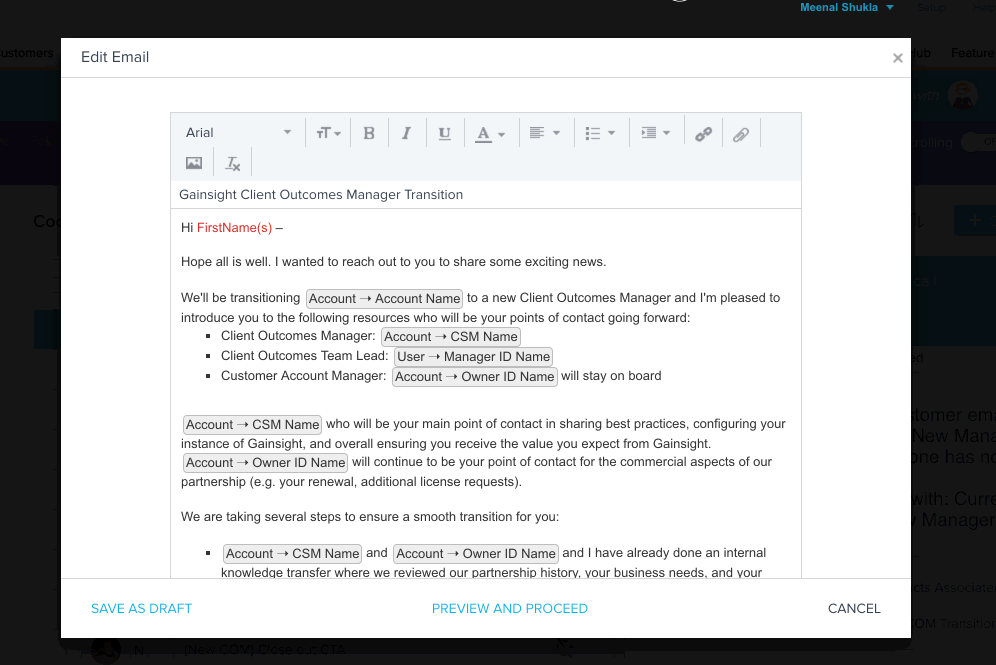Image resolution: width=996 pixels, height=665 pixels.
Task: Expand the bullet list options
Action: click(x=600, y=133)
